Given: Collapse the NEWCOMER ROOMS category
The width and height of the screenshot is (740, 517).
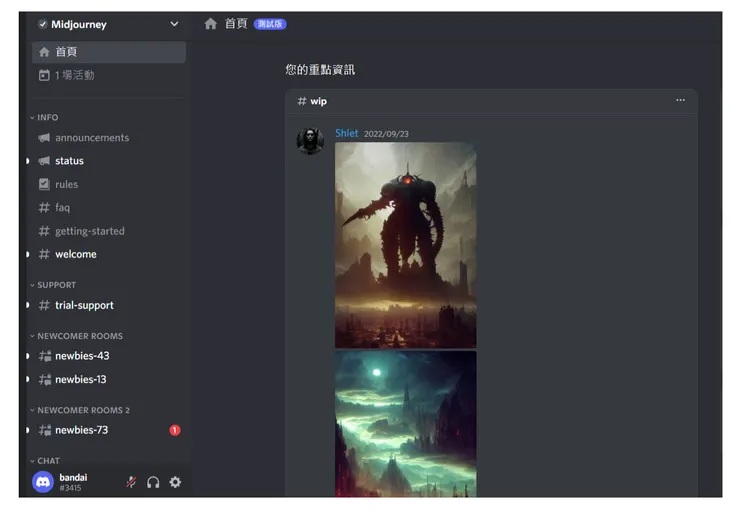Looking at the screenshot, I should click(76, 336).
